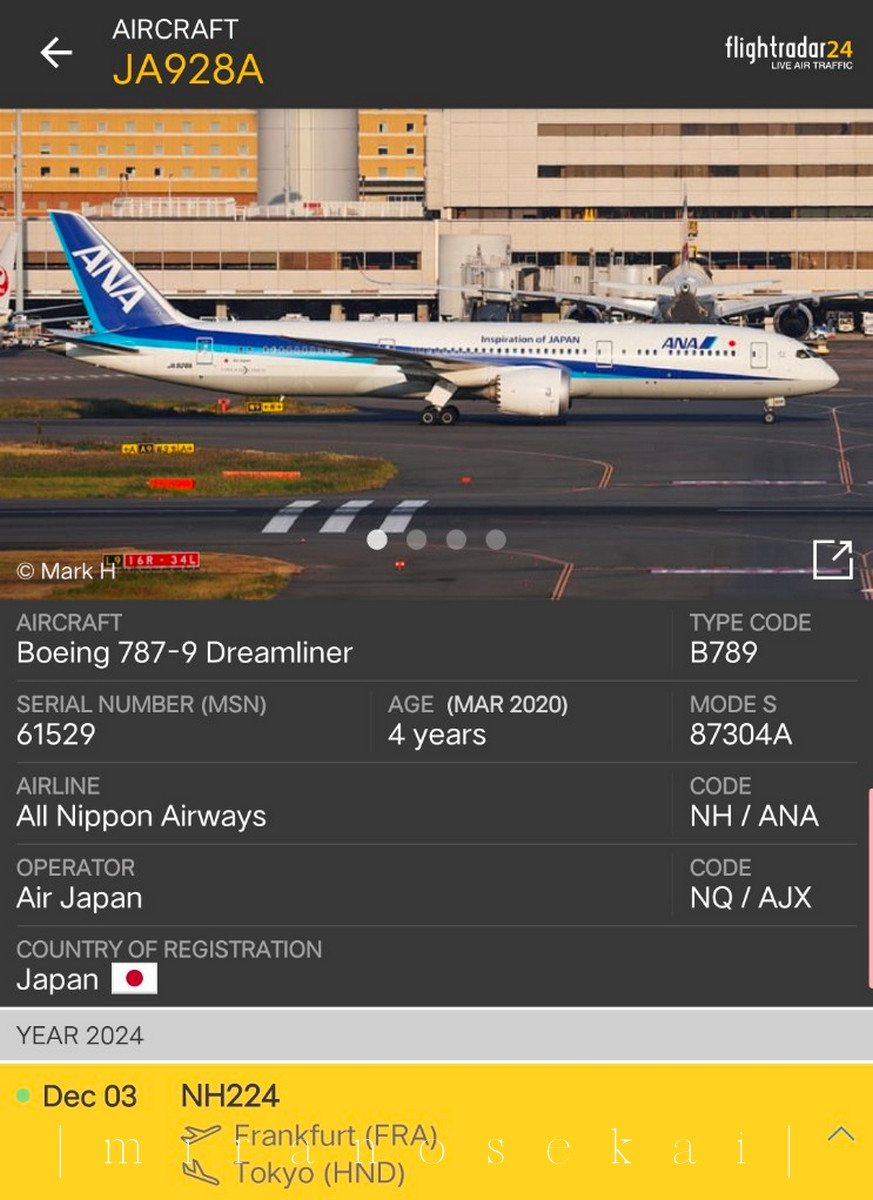Open aircraft photo in external view
This screenshot has height=1200, width=873.
tap(832, 559)
